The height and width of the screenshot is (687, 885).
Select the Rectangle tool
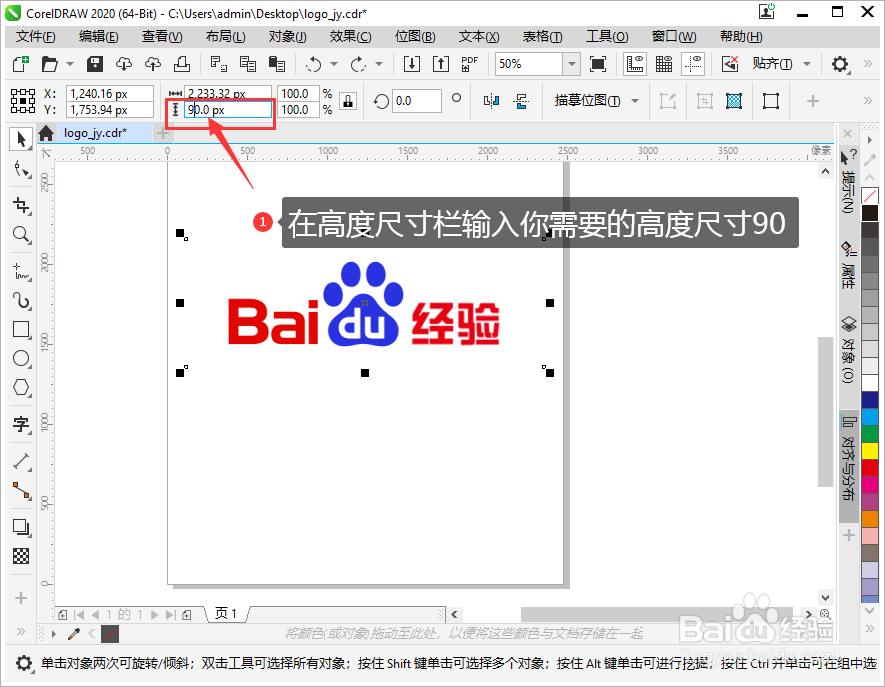click(21, 330)
